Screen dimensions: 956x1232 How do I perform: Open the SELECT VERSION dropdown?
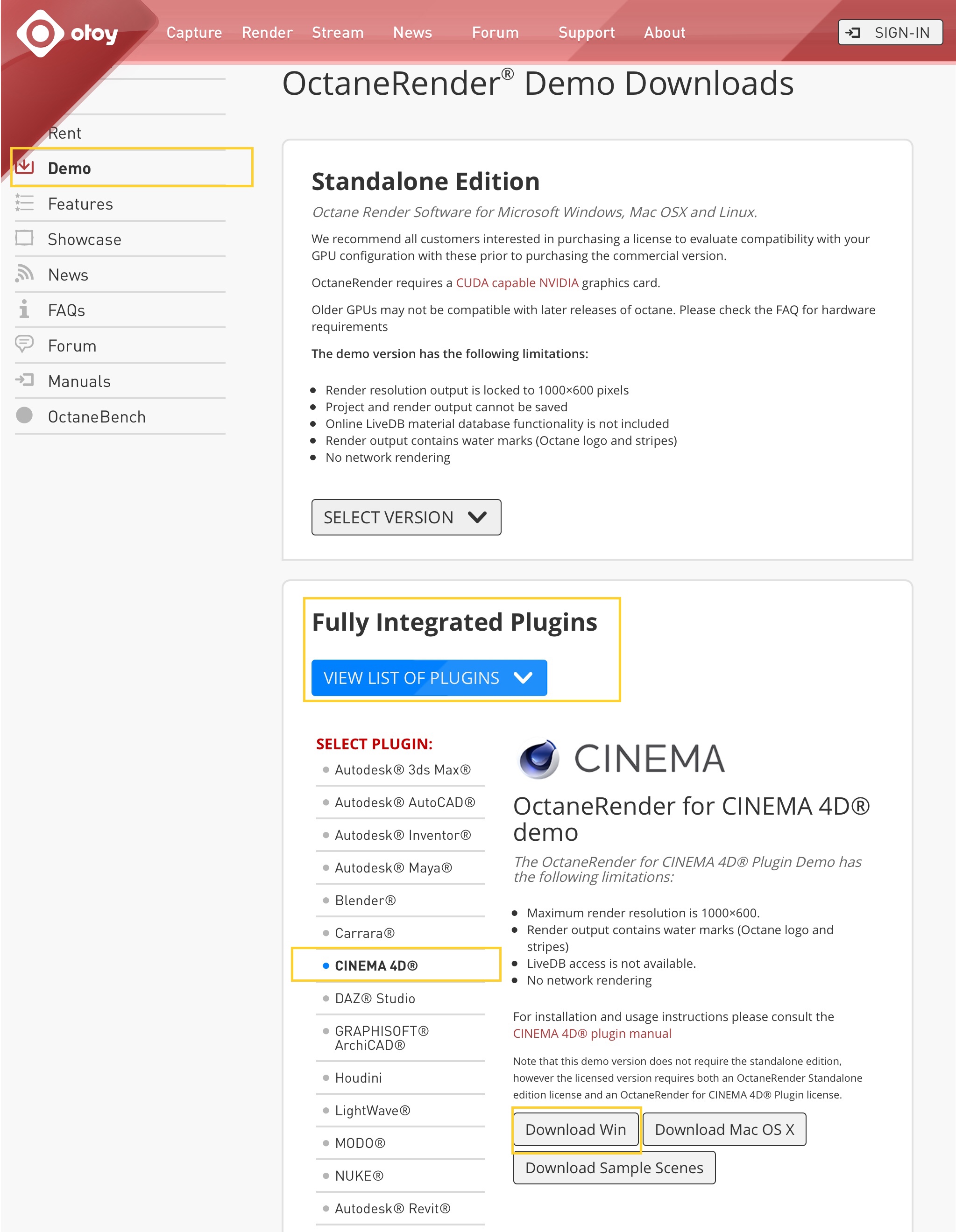[406, 517]
